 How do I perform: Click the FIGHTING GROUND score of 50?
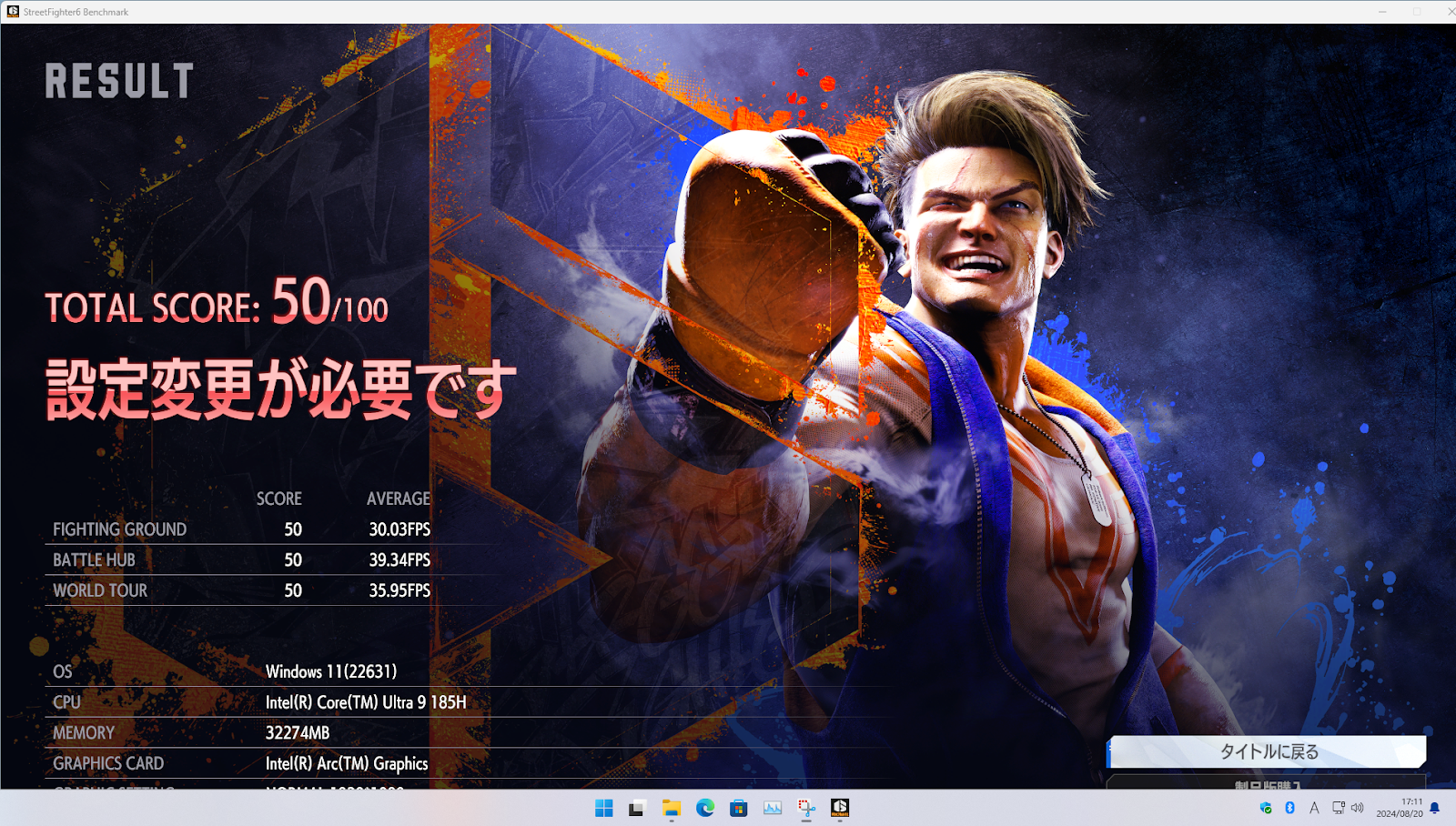[293, 529]
